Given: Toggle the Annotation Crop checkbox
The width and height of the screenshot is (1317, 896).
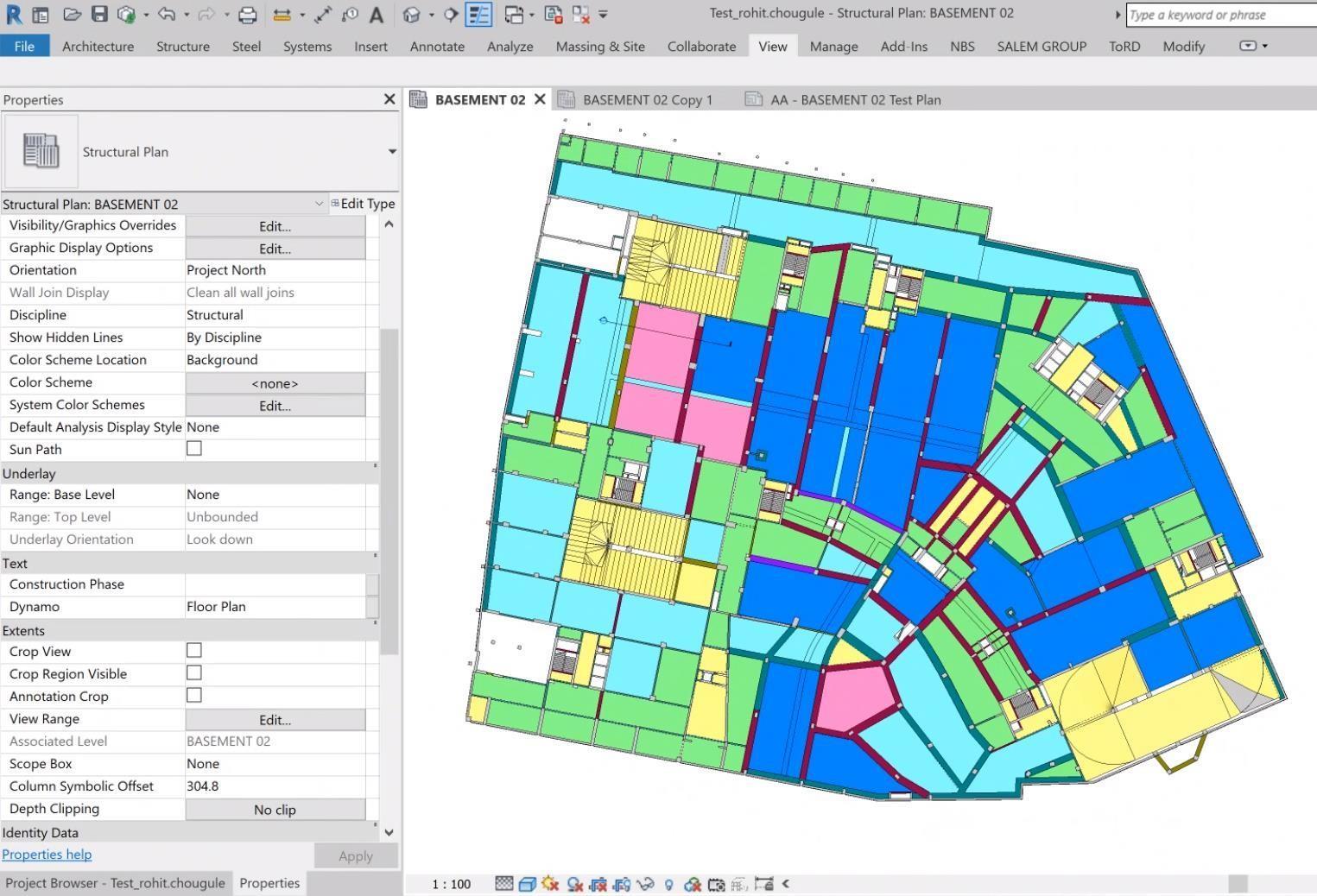Looking at the screenshot, I should click(x=194, y=696).
